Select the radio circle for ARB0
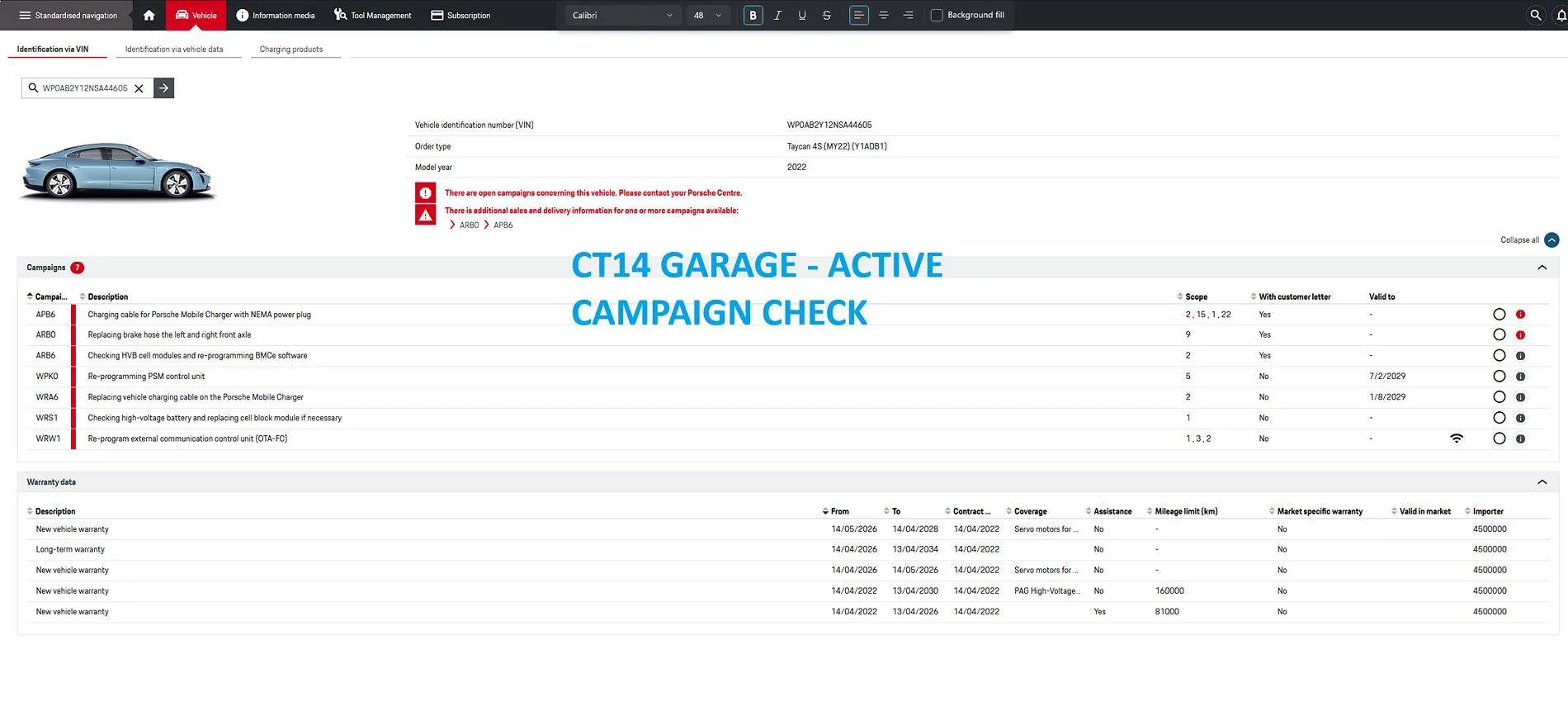Screen dimensions: 1568x711 point(1500,335)
